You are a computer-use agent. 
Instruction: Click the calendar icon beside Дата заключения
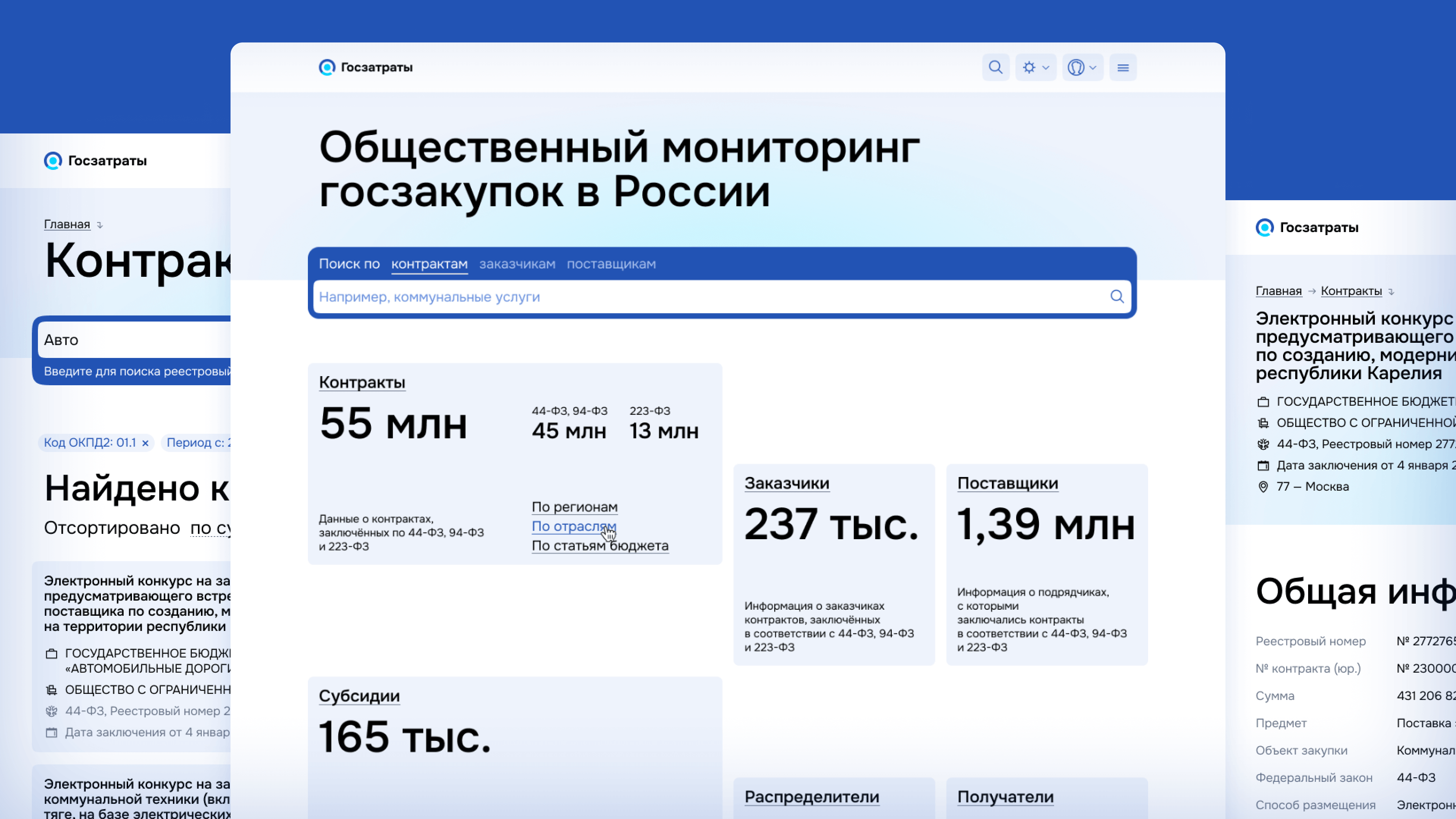(1265, 465)
